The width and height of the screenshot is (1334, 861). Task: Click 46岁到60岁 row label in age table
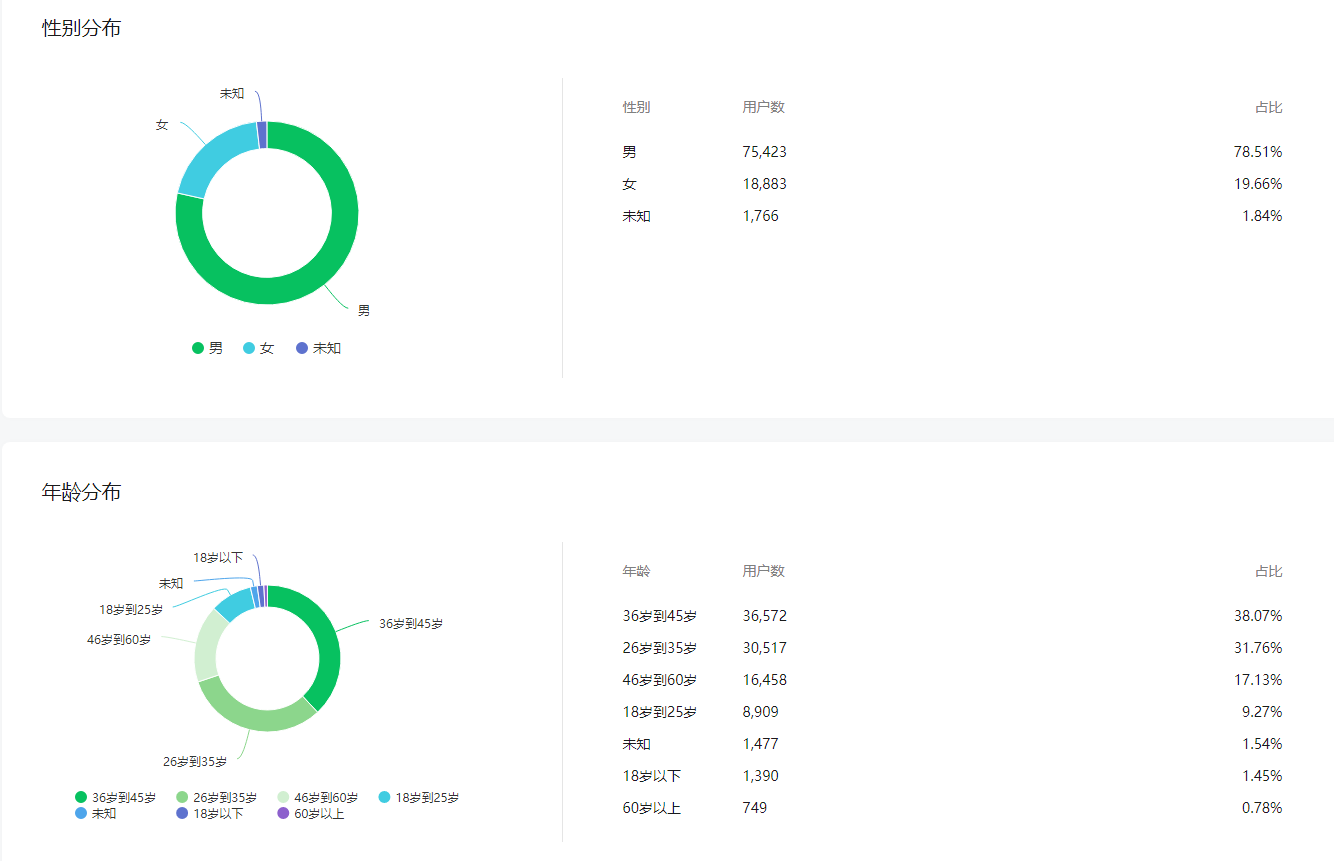pos(660,680)
